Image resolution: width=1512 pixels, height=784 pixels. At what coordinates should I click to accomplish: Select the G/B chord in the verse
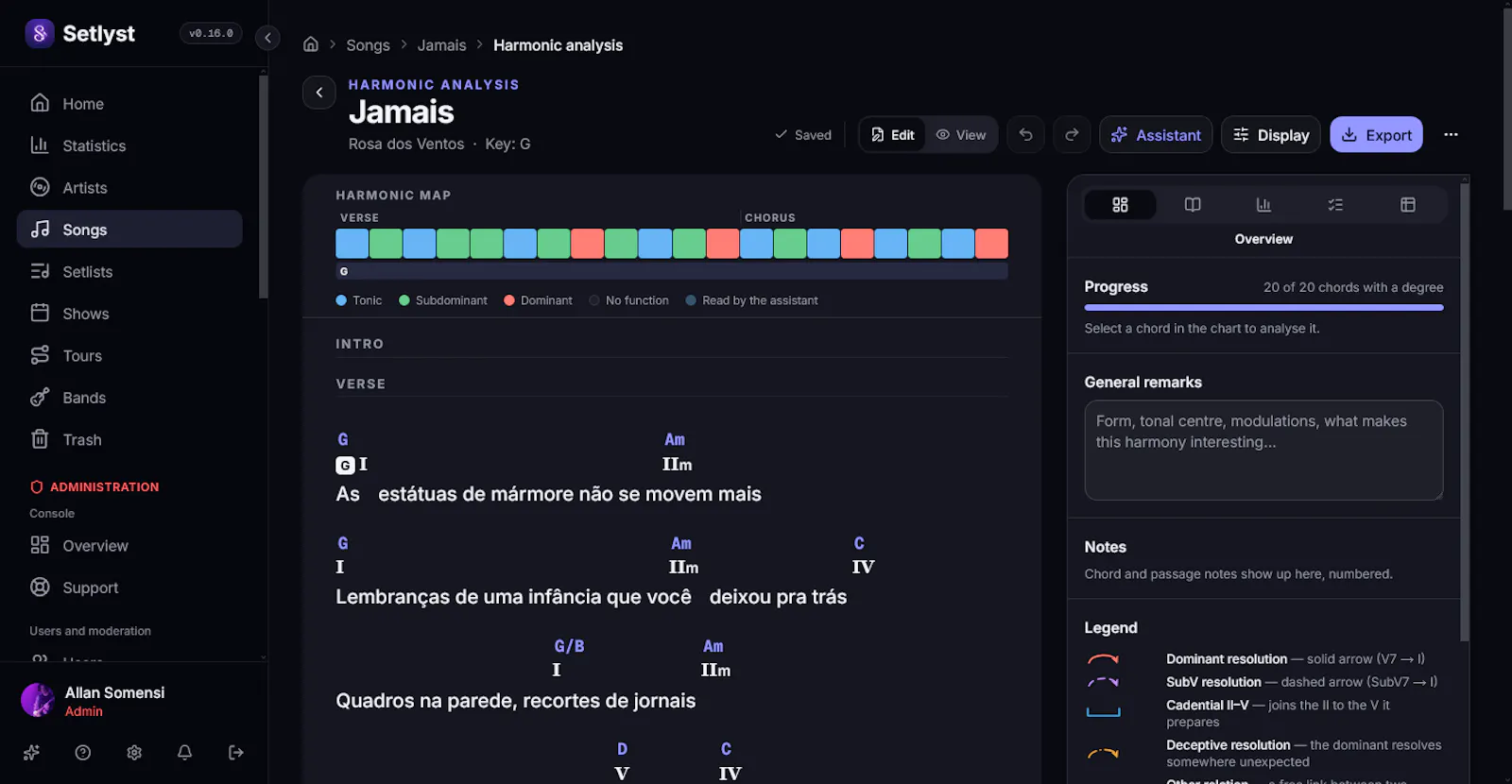pyautogui.click(x=569, y=646)
